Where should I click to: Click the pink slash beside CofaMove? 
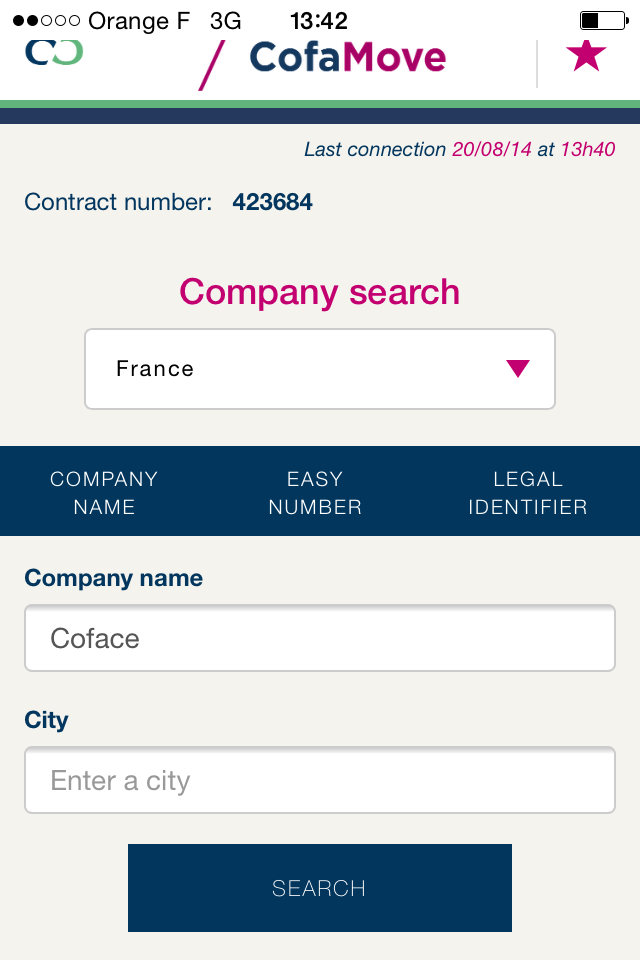click(212, 65)
